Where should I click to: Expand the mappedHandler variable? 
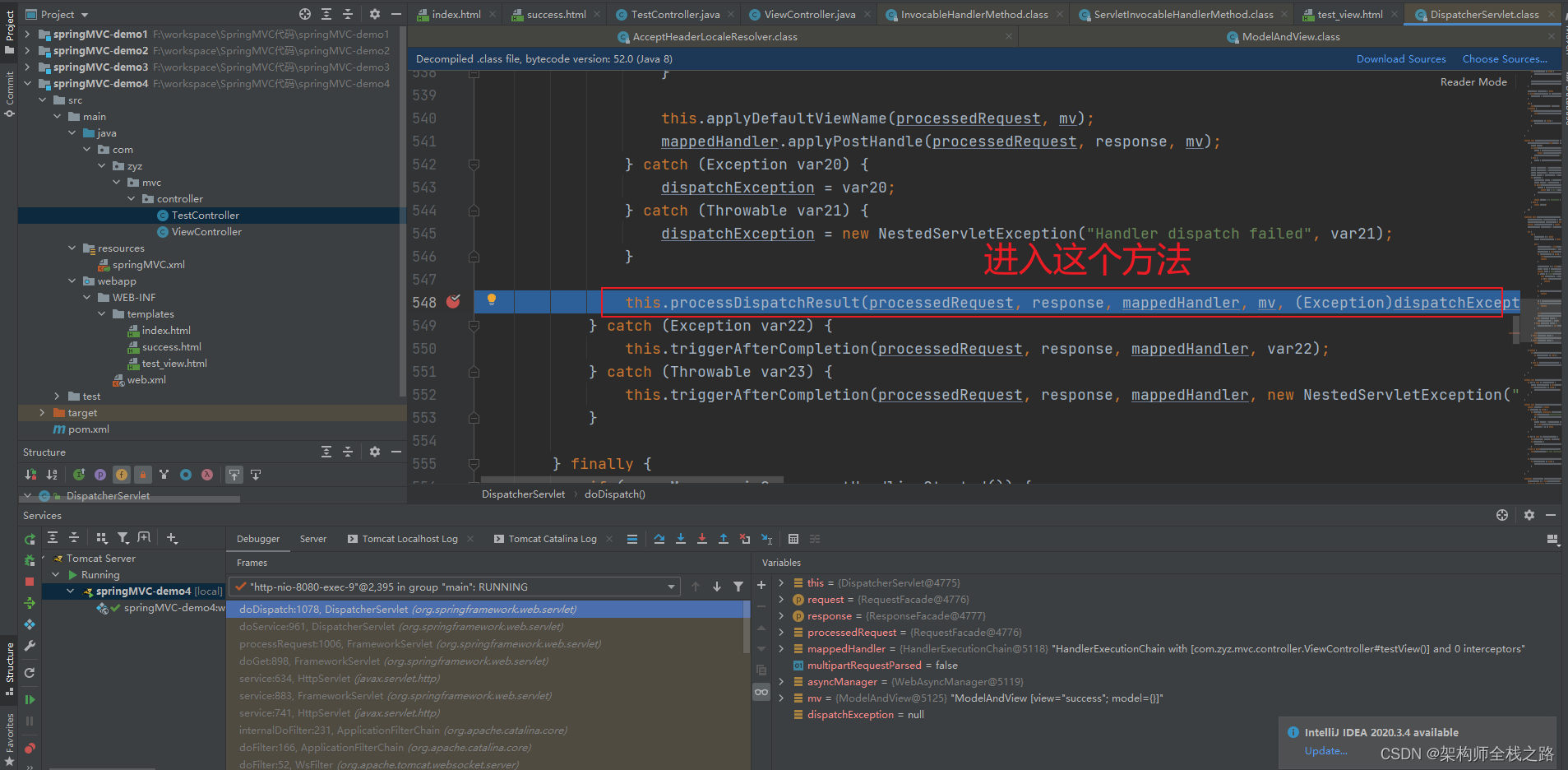pos(781,648)
